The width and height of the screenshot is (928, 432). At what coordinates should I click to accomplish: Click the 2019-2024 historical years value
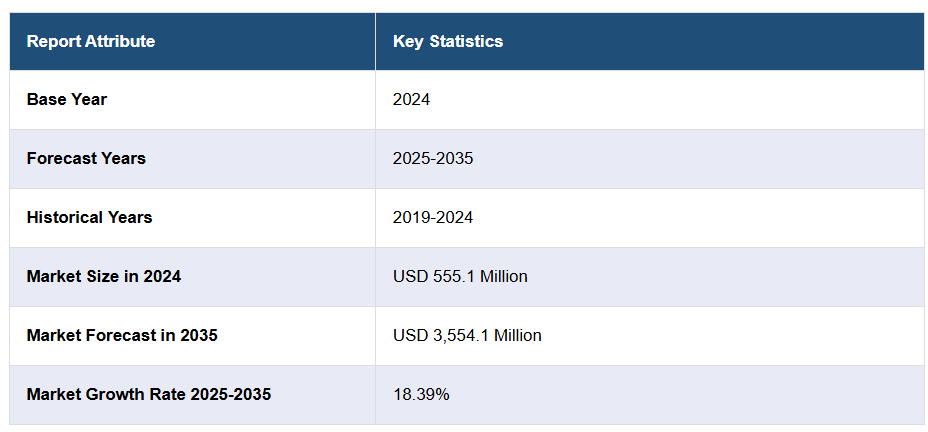(433, 217)
